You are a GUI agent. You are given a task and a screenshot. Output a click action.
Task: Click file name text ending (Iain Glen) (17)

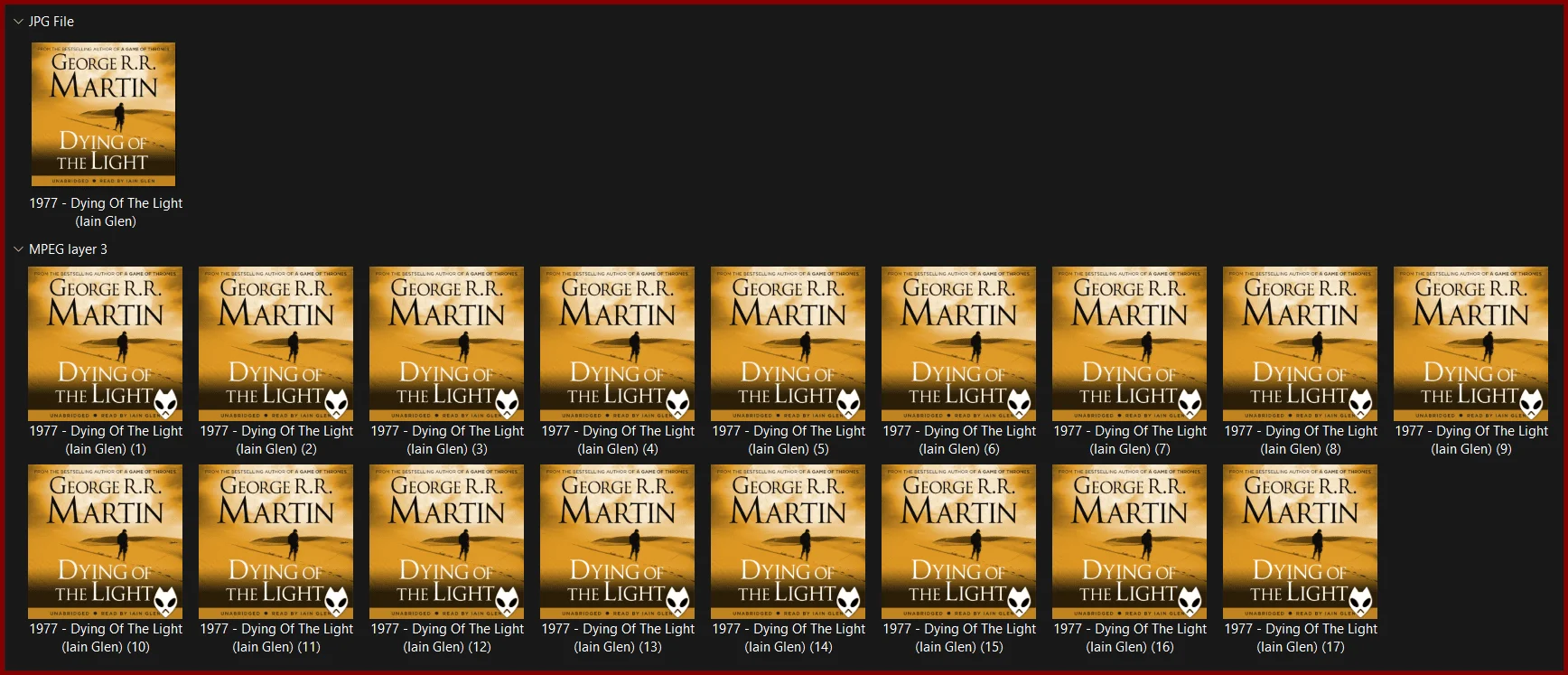1301,638
